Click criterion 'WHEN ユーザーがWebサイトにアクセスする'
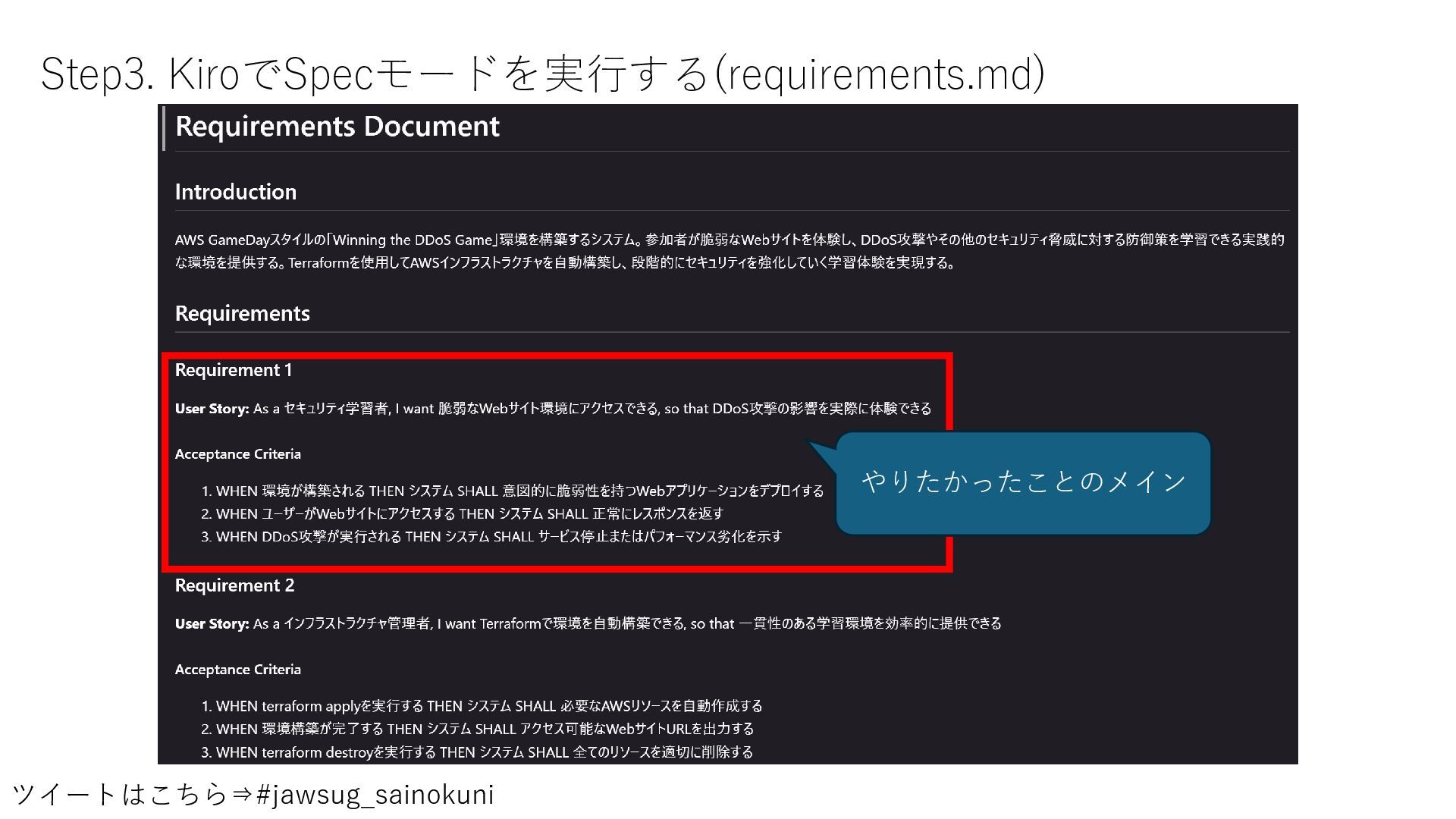 (x=463, y=513)
